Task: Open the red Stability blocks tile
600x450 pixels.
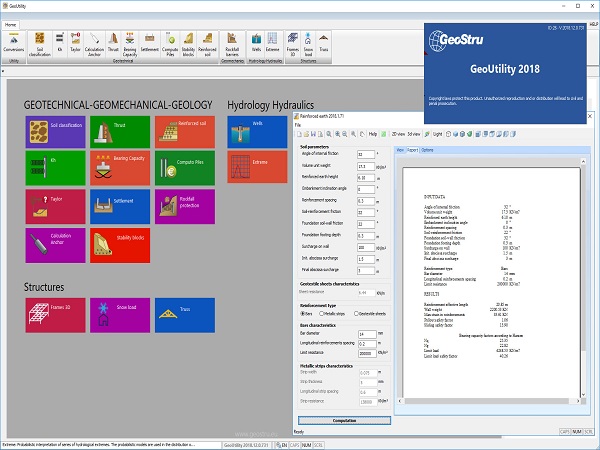Action: click(x=120, y=246)
